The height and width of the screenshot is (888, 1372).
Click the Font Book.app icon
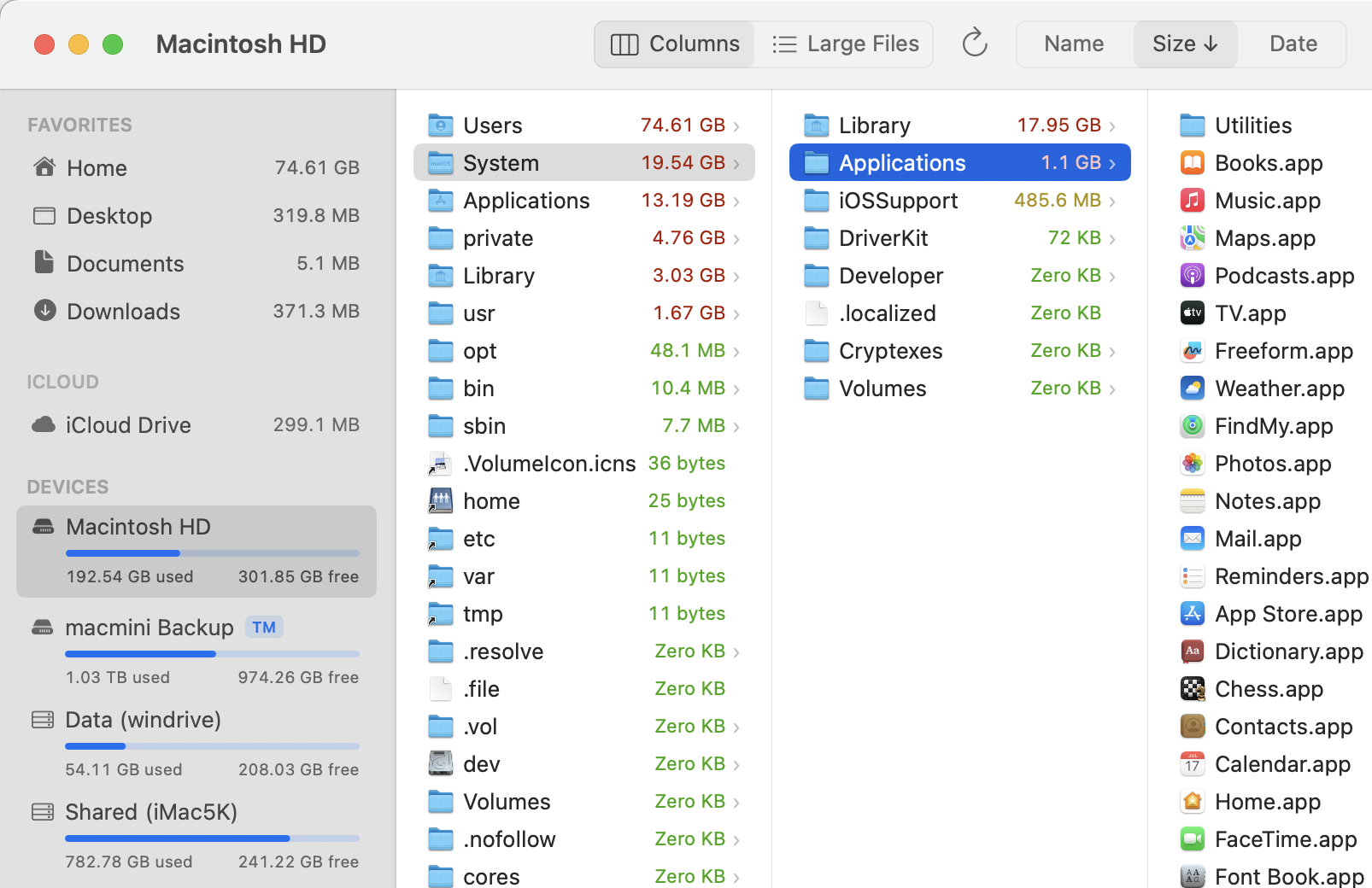[1193, 876]
